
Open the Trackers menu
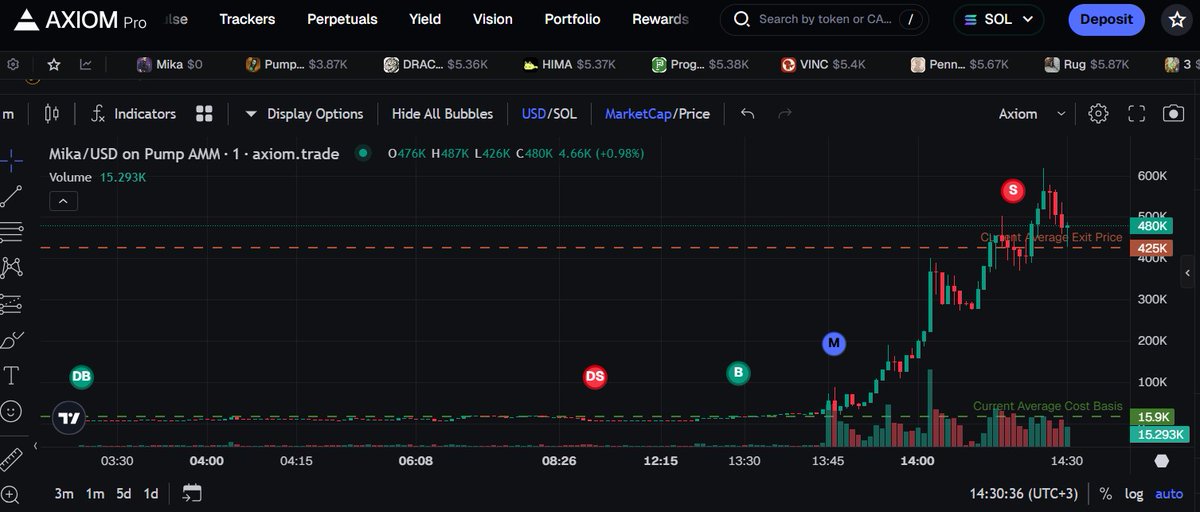[x=247, y=19]
